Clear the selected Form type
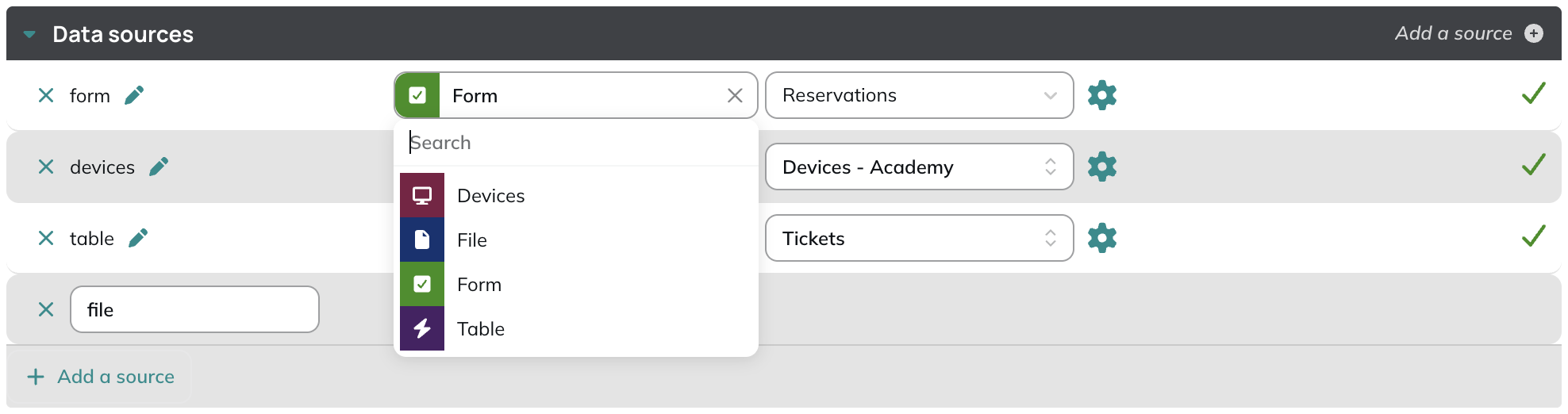Screen dimensions: 1568x414 click(x=735, y=95)
